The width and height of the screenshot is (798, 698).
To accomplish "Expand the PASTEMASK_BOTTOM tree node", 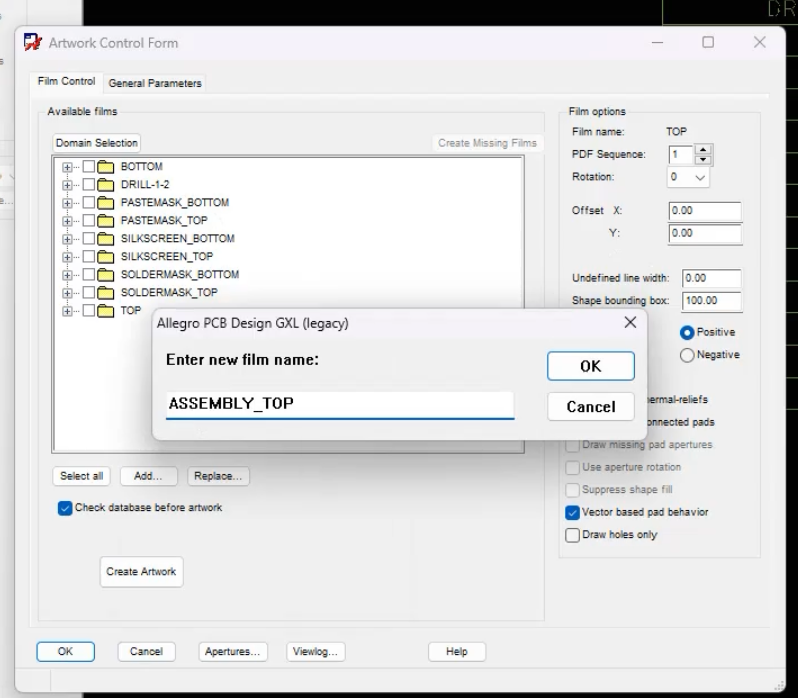I will pyautogui.click(x=67, y=203).
